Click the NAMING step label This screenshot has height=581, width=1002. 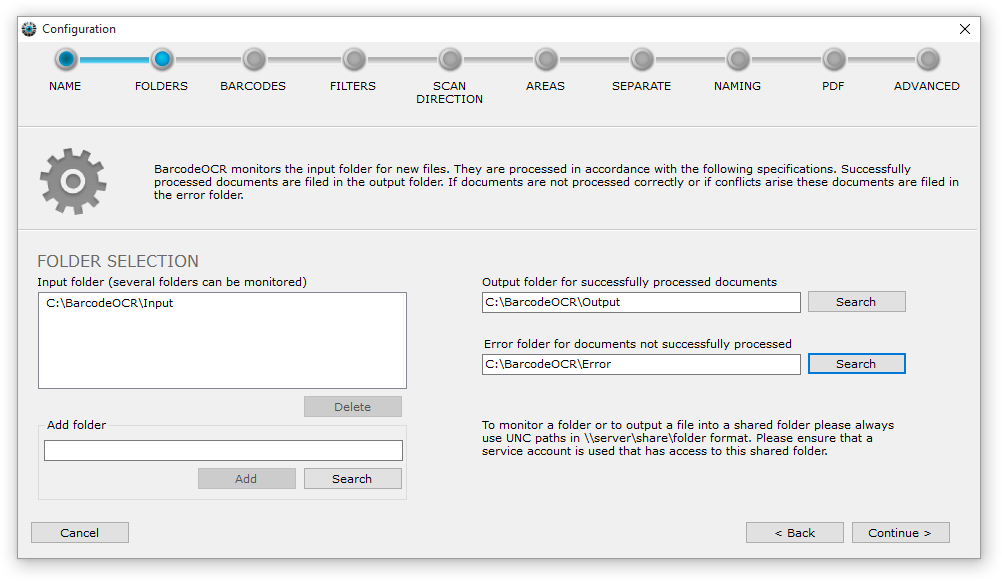(737, 86)
